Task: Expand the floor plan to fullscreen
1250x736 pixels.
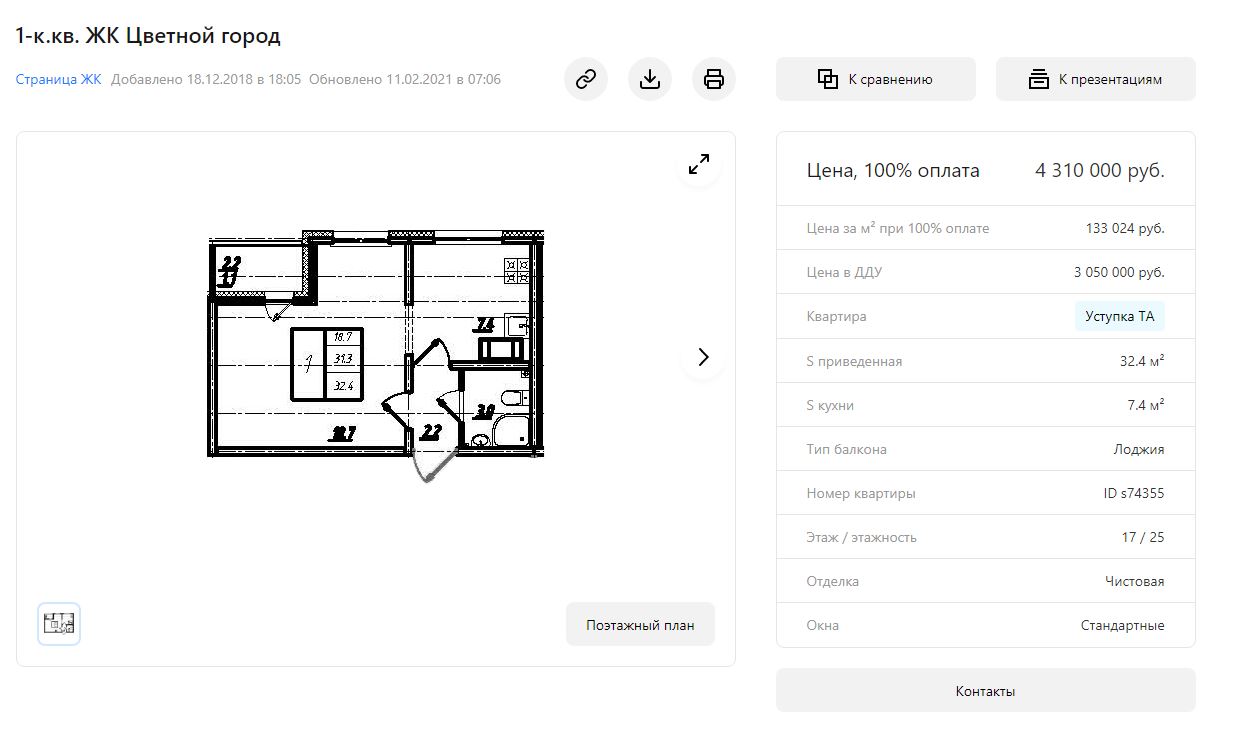Action: [699, 164]
